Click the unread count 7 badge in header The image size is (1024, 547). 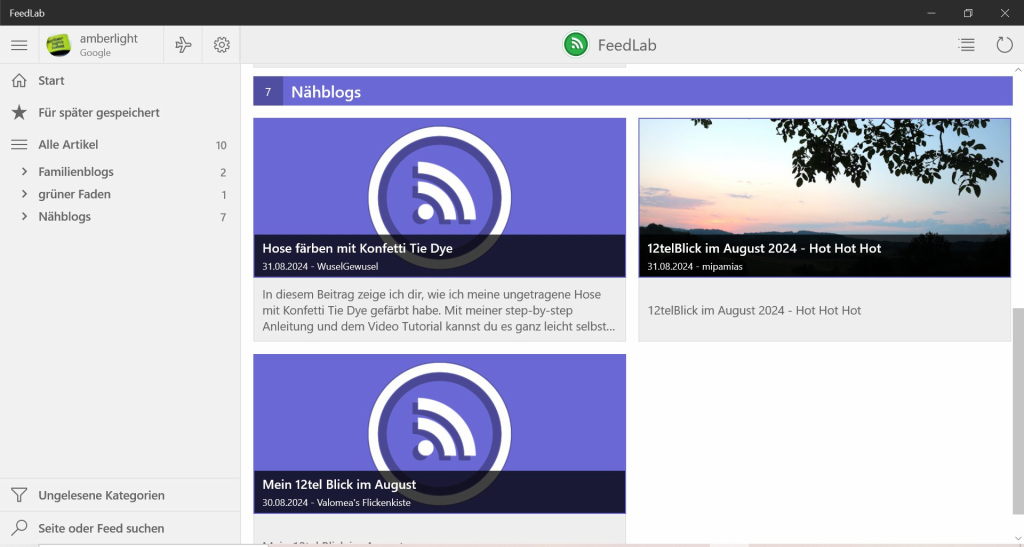[x=268, y=91]
